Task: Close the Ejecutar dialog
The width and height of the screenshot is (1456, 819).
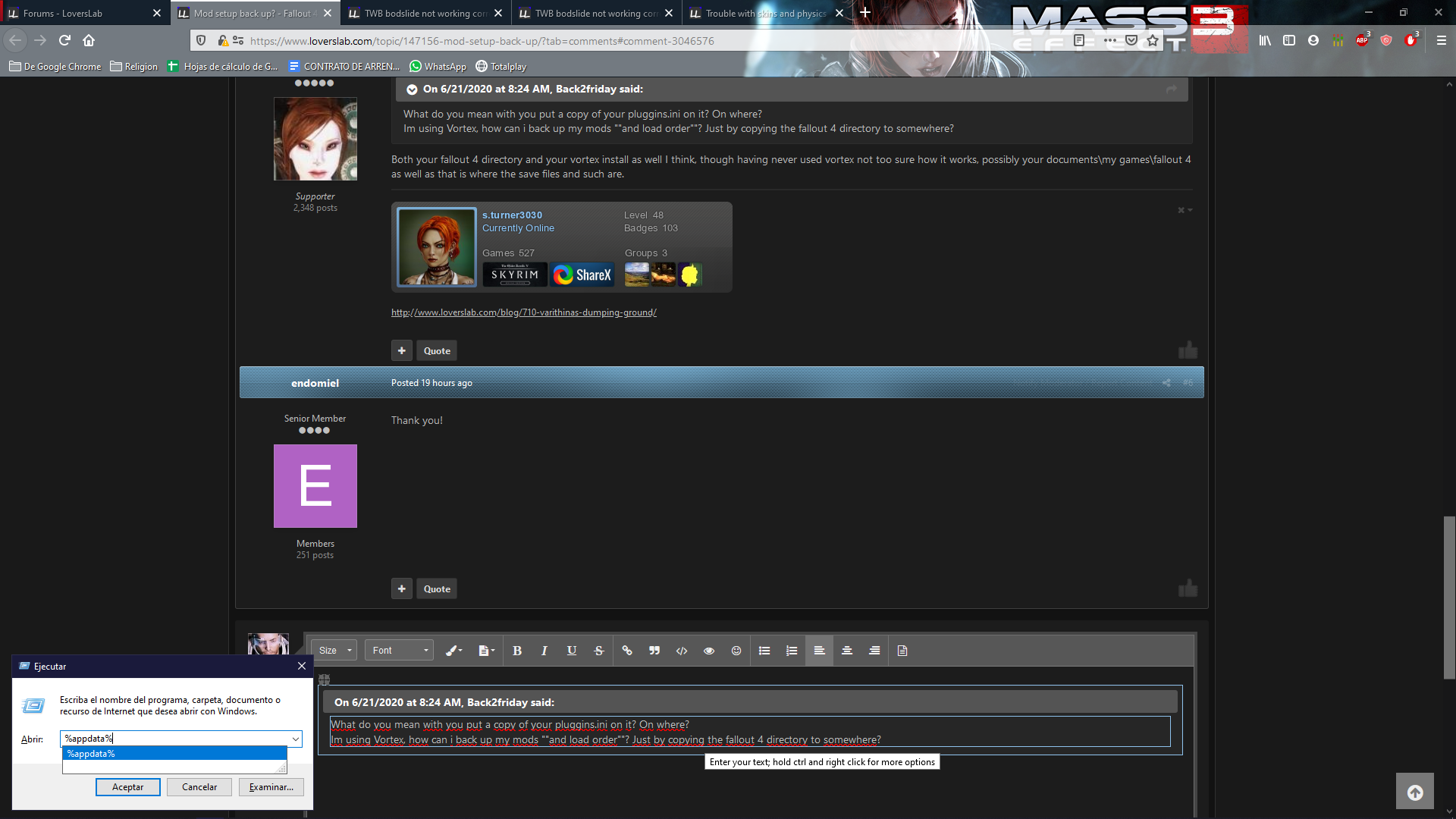Action: pos(302,666)
